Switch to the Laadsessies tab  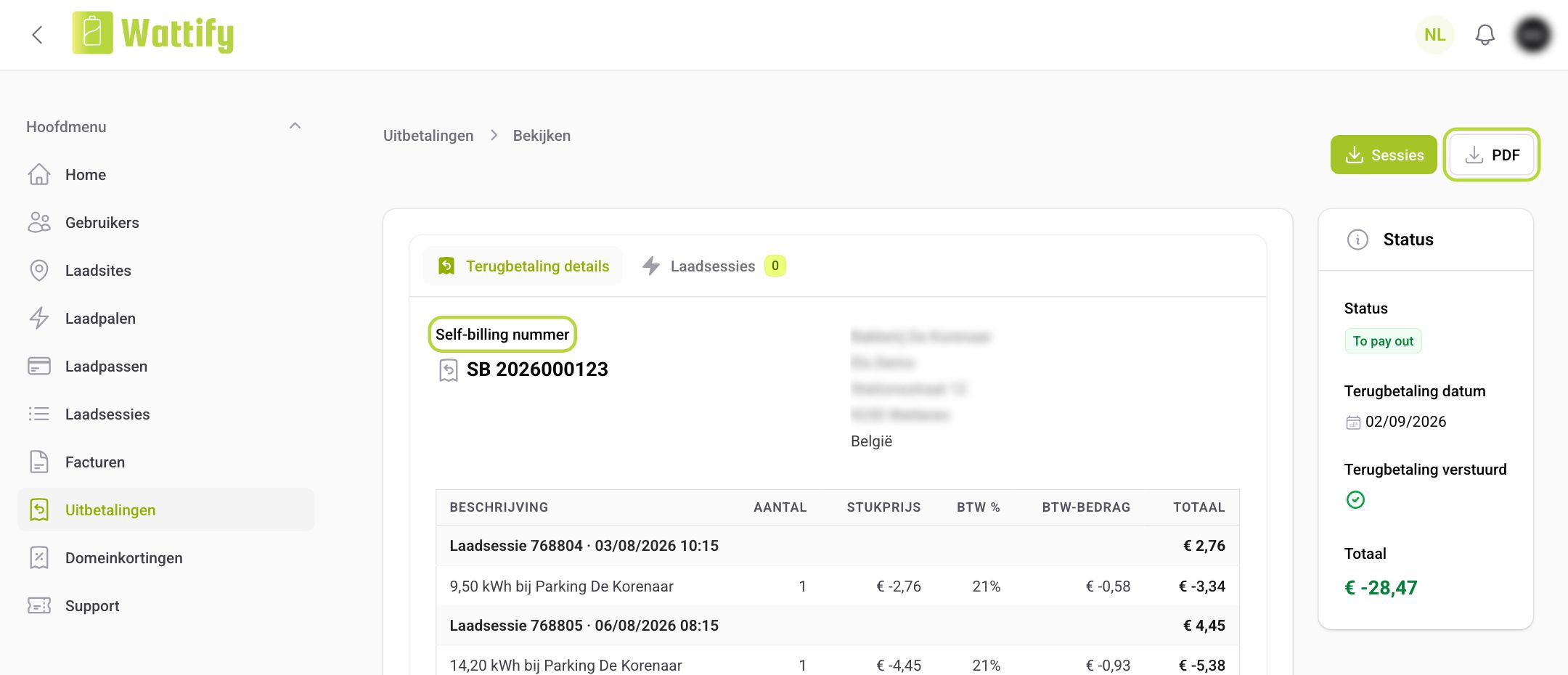tap(714, 266)
